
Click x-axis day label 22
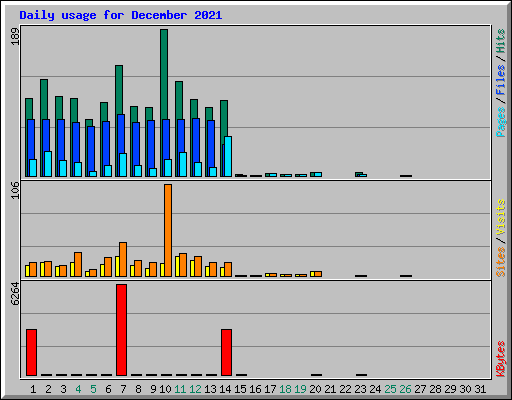pyautogui.click(x=345, y=389)
